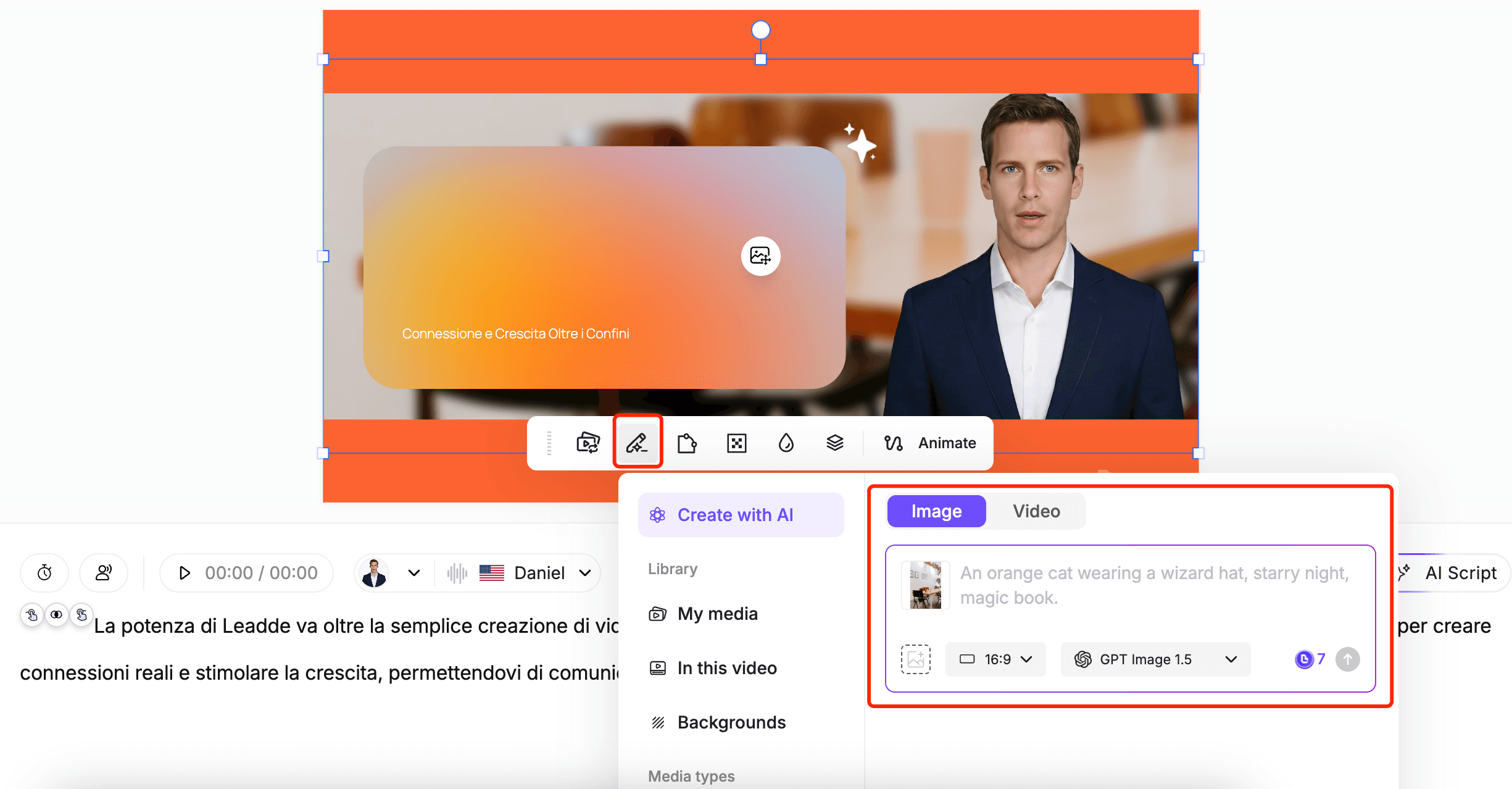Viewport: 1512px width, 789px height.
Task: Click the middle eye gesture icon beside script
Action: click(x=56, y=614)
